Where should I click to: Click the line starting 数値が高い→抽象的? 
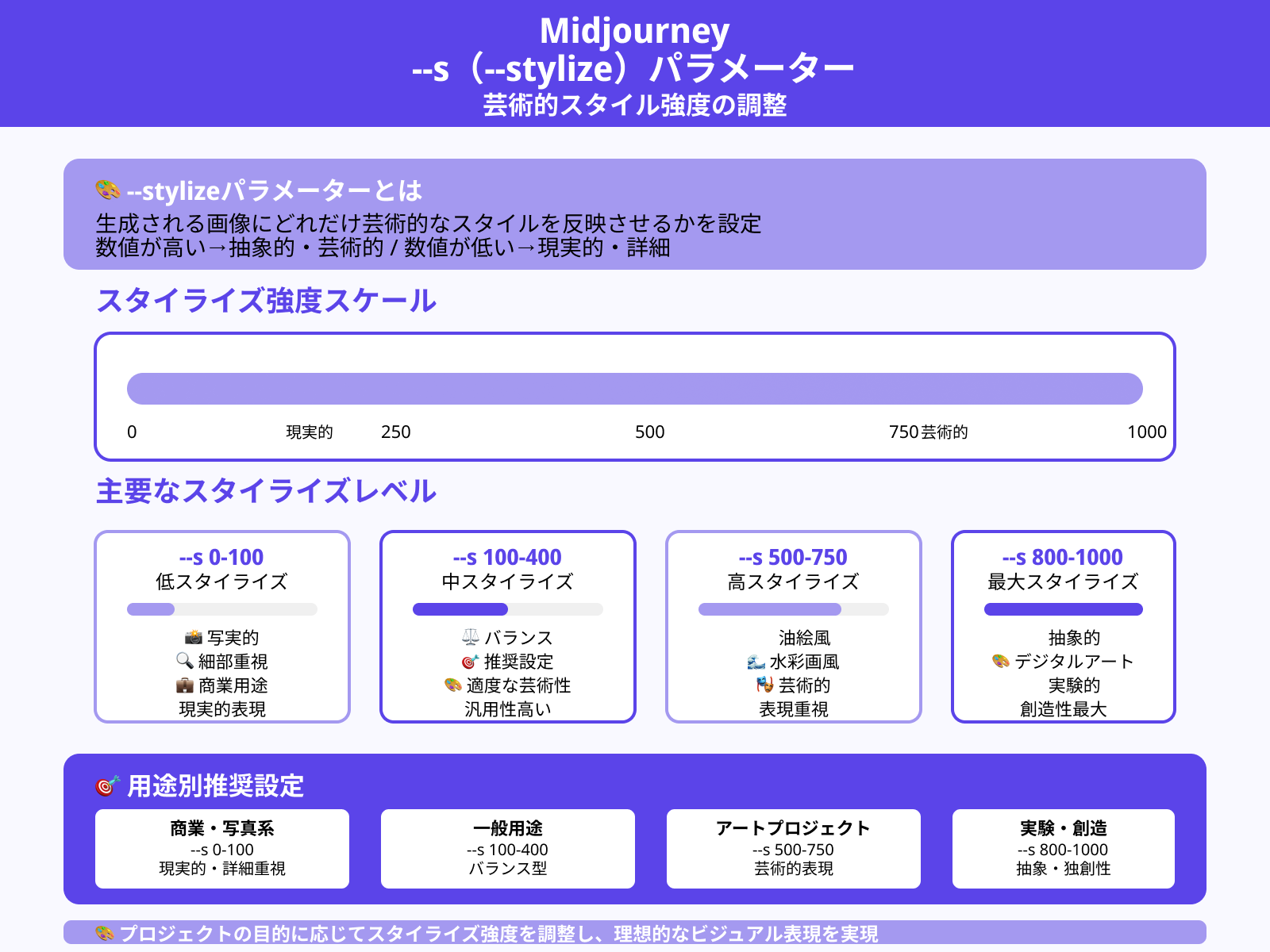(383, 248)
